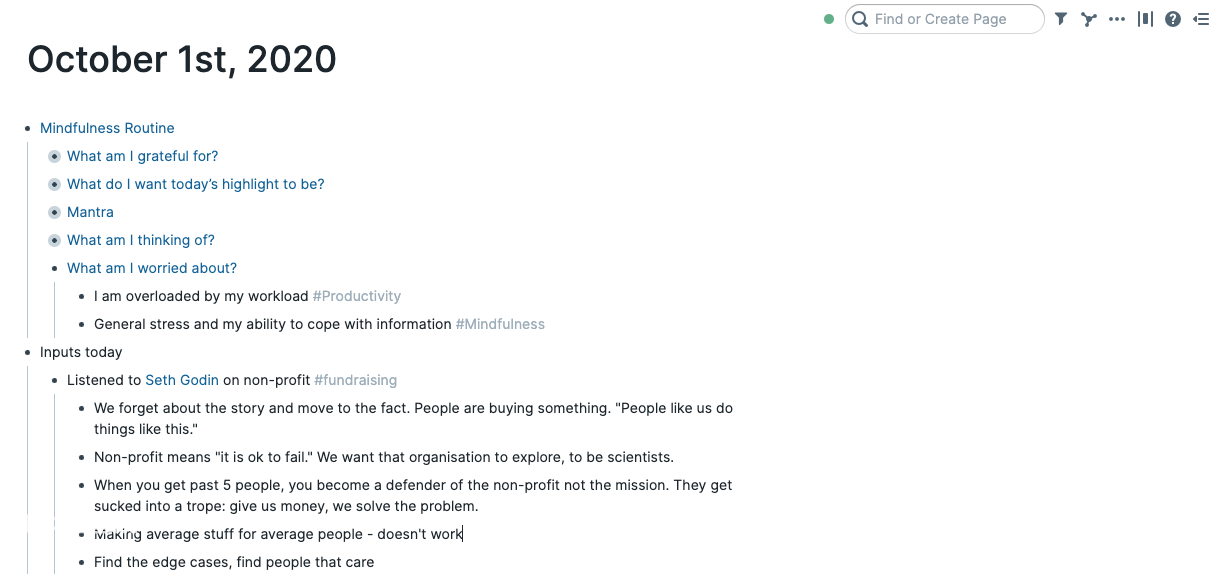Toggle the right sidebar icon
Screen dimensions: 1216x574
pos(1201,19)
